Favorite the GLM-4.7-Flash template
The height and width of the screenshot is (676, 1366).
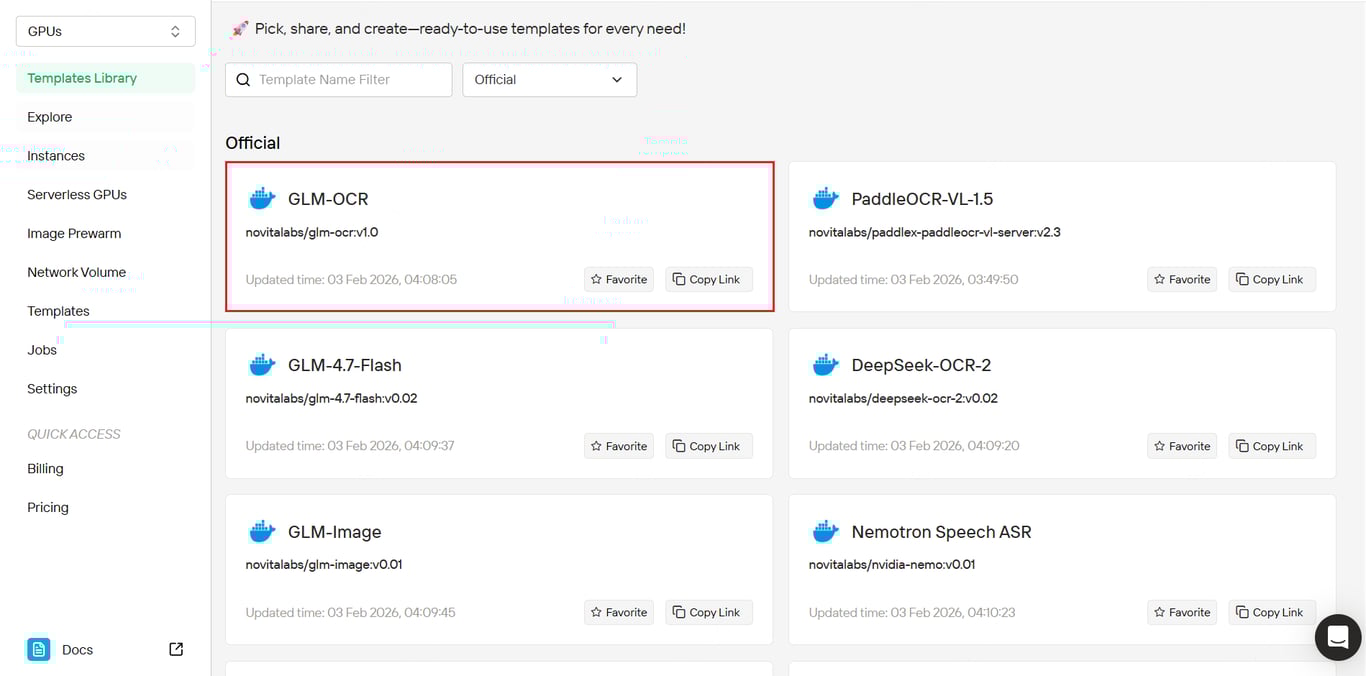pos(618,446)
